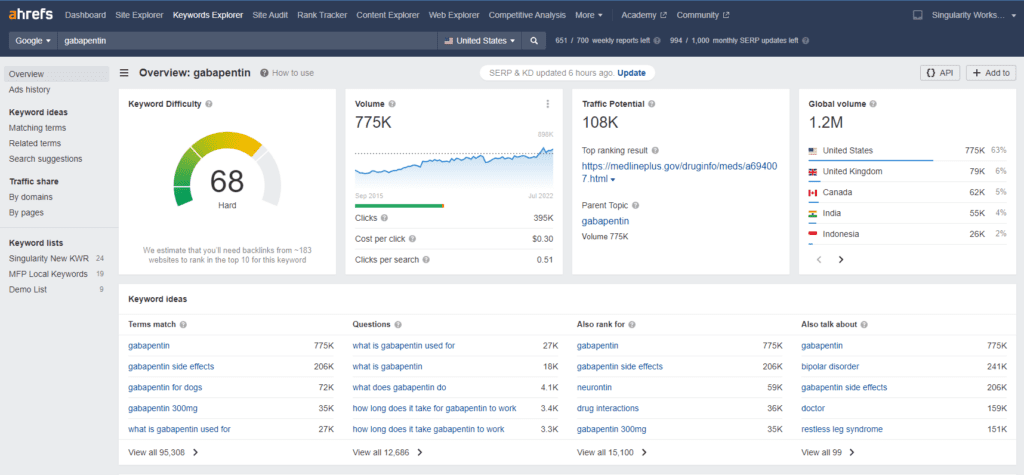Open the Community external link
The height and width of the screenshot is (475, 1024).
click(x=703, y=14)
